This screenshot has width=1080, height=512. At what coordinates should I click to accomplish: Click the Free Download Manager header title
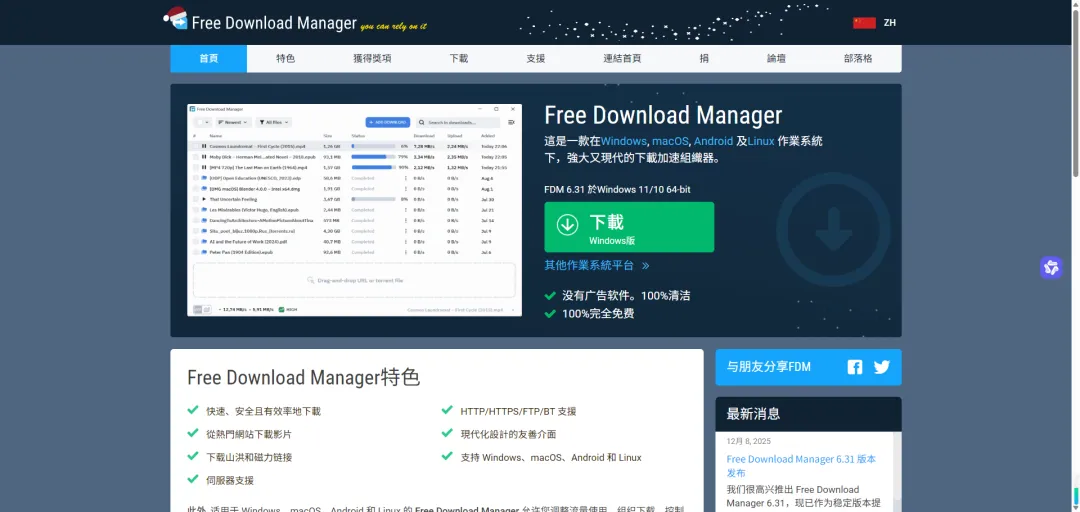[x=274, y=23]
